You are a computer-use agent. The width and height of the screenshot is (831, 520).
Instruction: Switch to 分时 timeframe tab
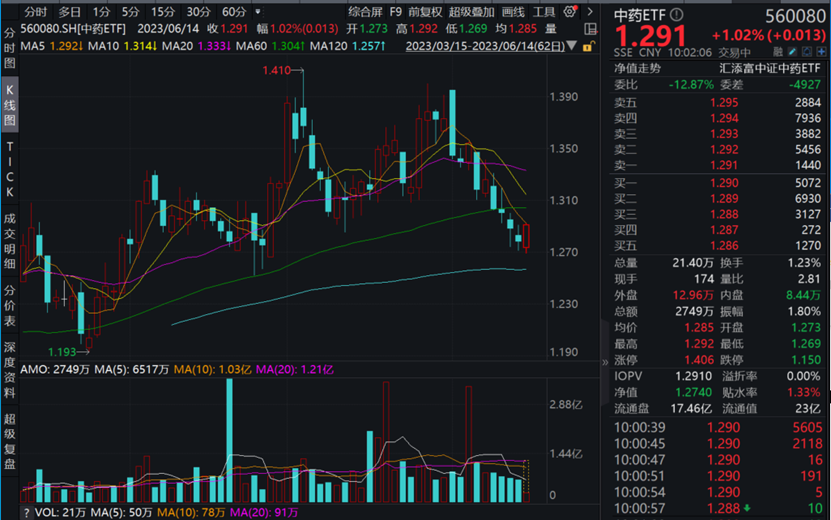tap(36, 12)
